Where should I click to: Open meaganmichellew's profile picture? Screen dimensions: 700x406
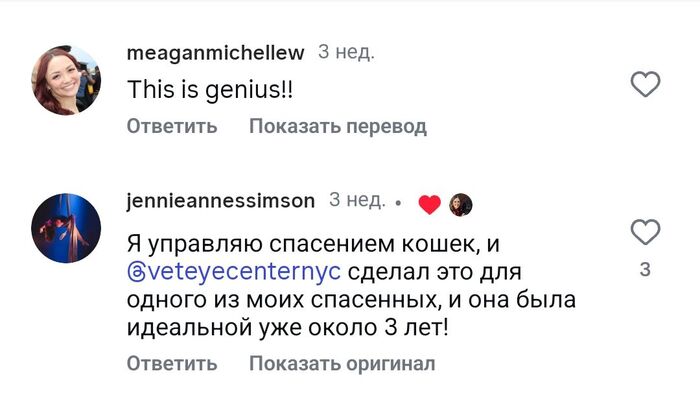tap(67, 81)
